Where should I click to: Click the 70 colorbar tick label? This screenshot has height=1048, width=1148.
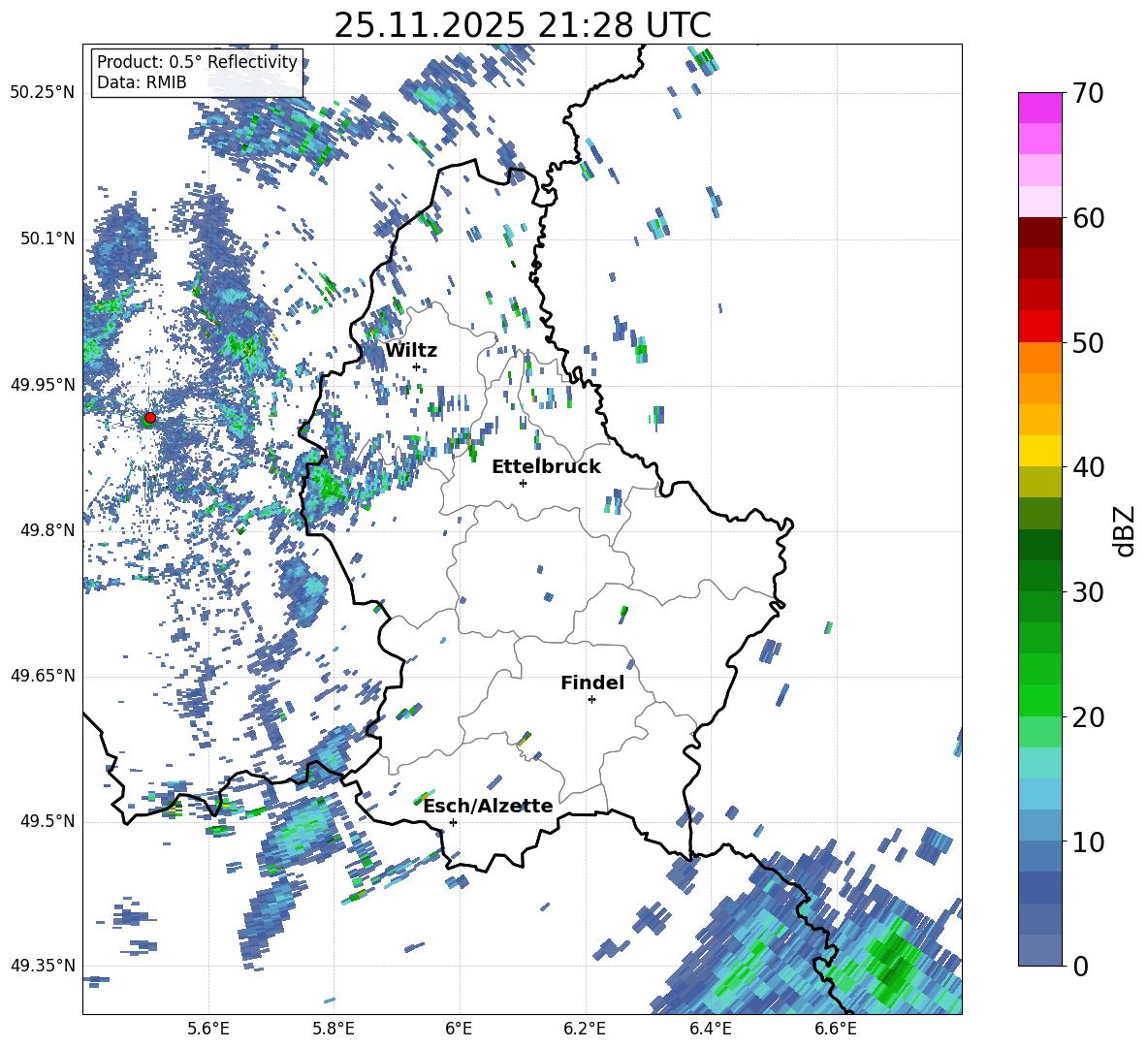[x=1088, y=94]
